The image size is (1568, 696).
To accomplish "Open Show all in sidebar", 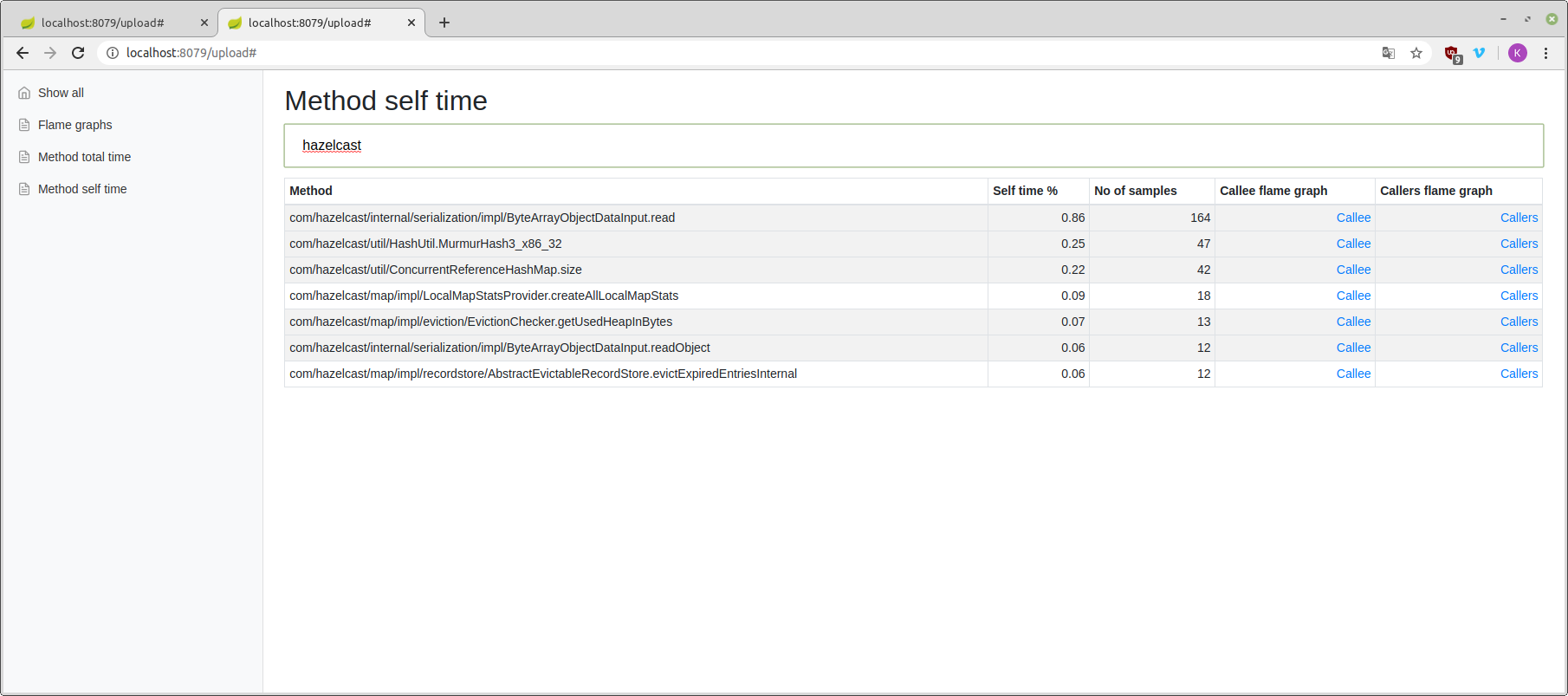I will tap(61, 93).
